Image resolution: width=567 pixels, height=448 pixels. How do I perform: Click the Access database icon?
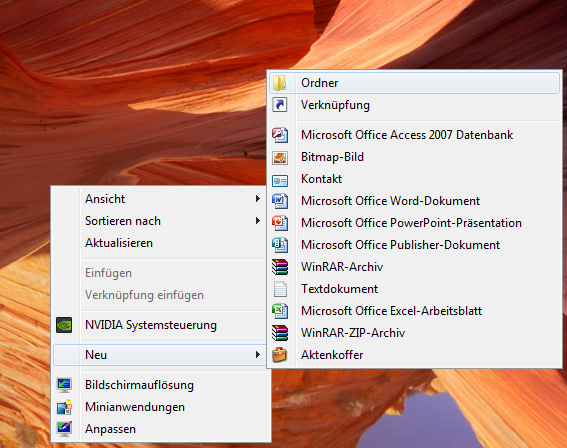point(280,135)
